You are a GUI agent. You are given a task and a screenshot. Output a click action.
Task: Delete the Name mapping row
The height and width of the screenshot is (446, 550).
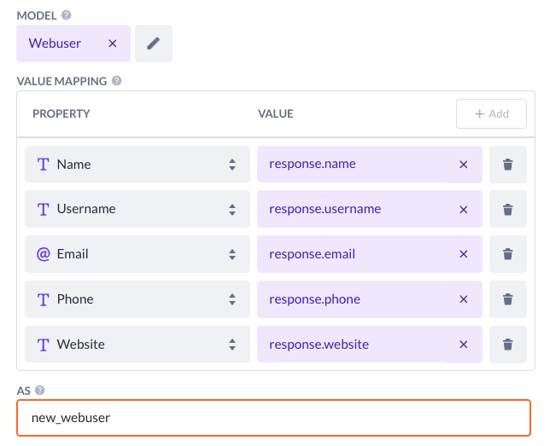[x=508, y=164]
